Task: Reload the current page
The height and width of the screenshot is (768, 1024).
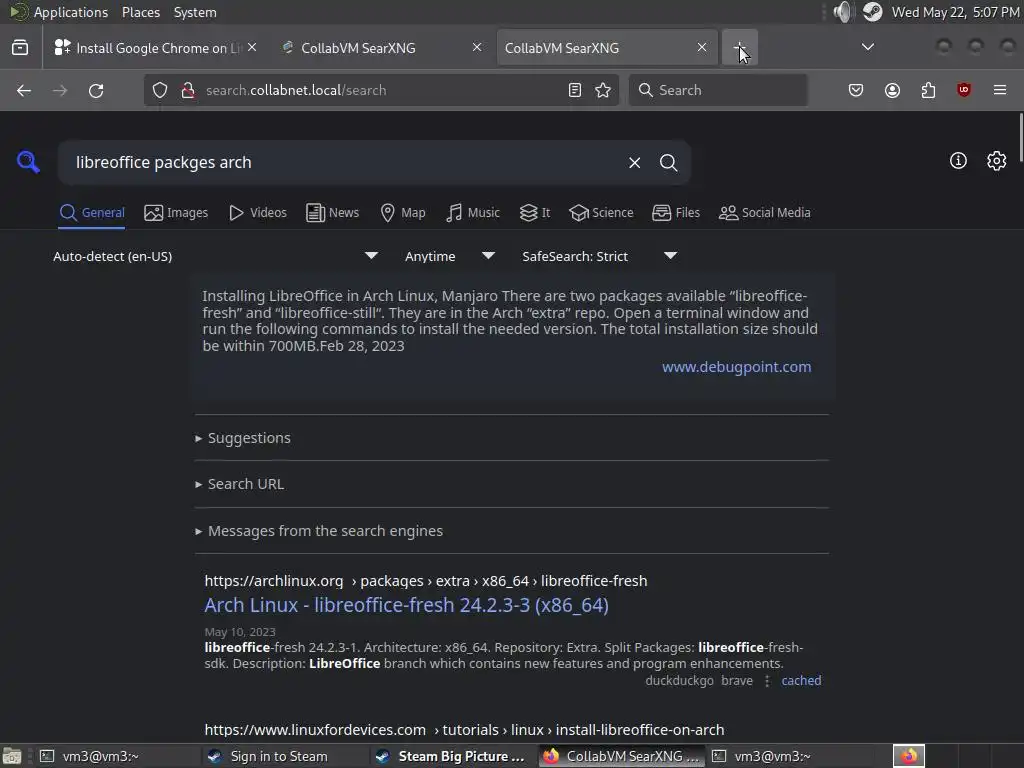Action: point(96,90)
